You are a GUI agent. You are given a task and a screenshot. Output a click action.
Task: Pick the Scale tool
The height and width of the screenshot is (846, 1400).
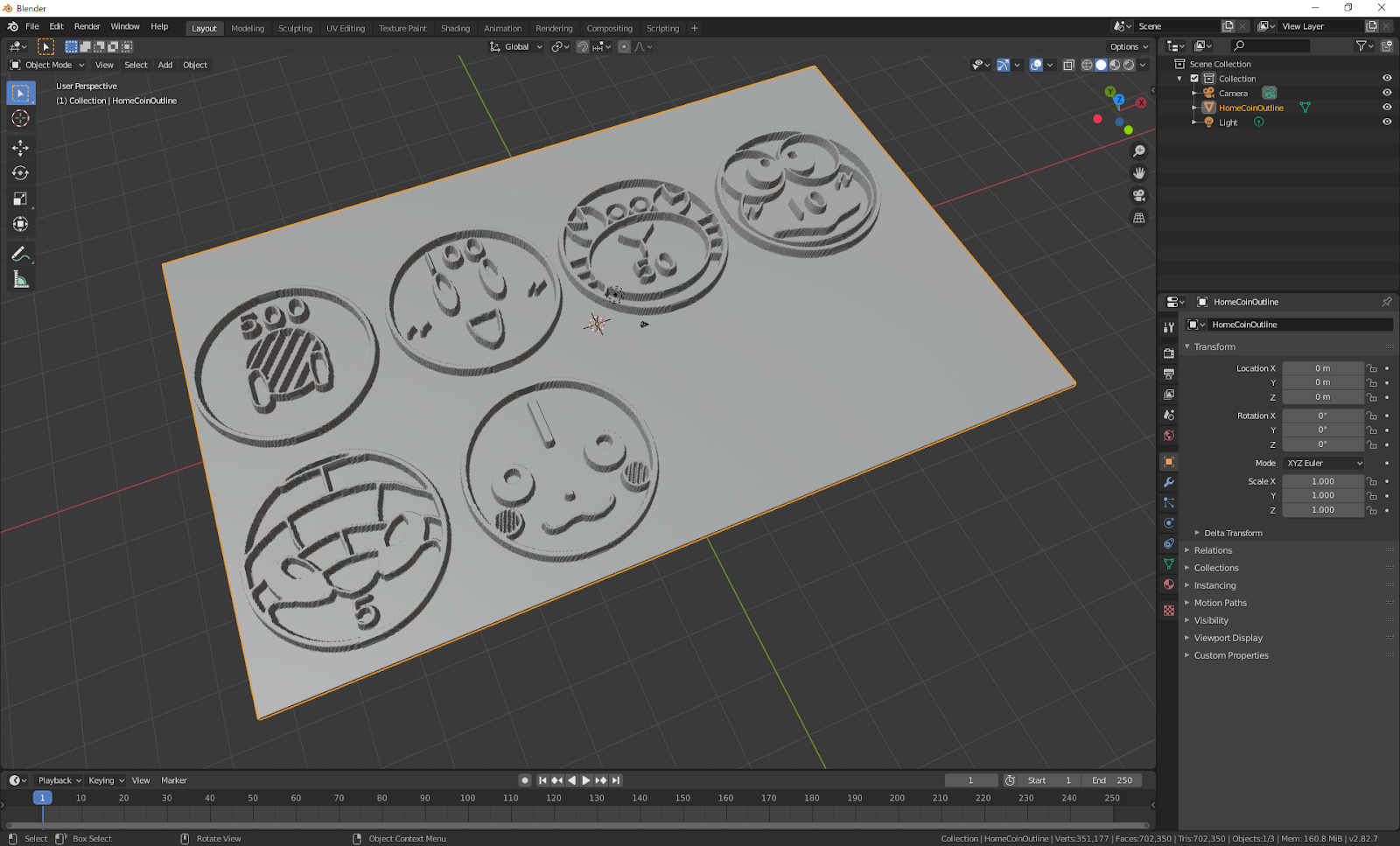pos(21,199)
